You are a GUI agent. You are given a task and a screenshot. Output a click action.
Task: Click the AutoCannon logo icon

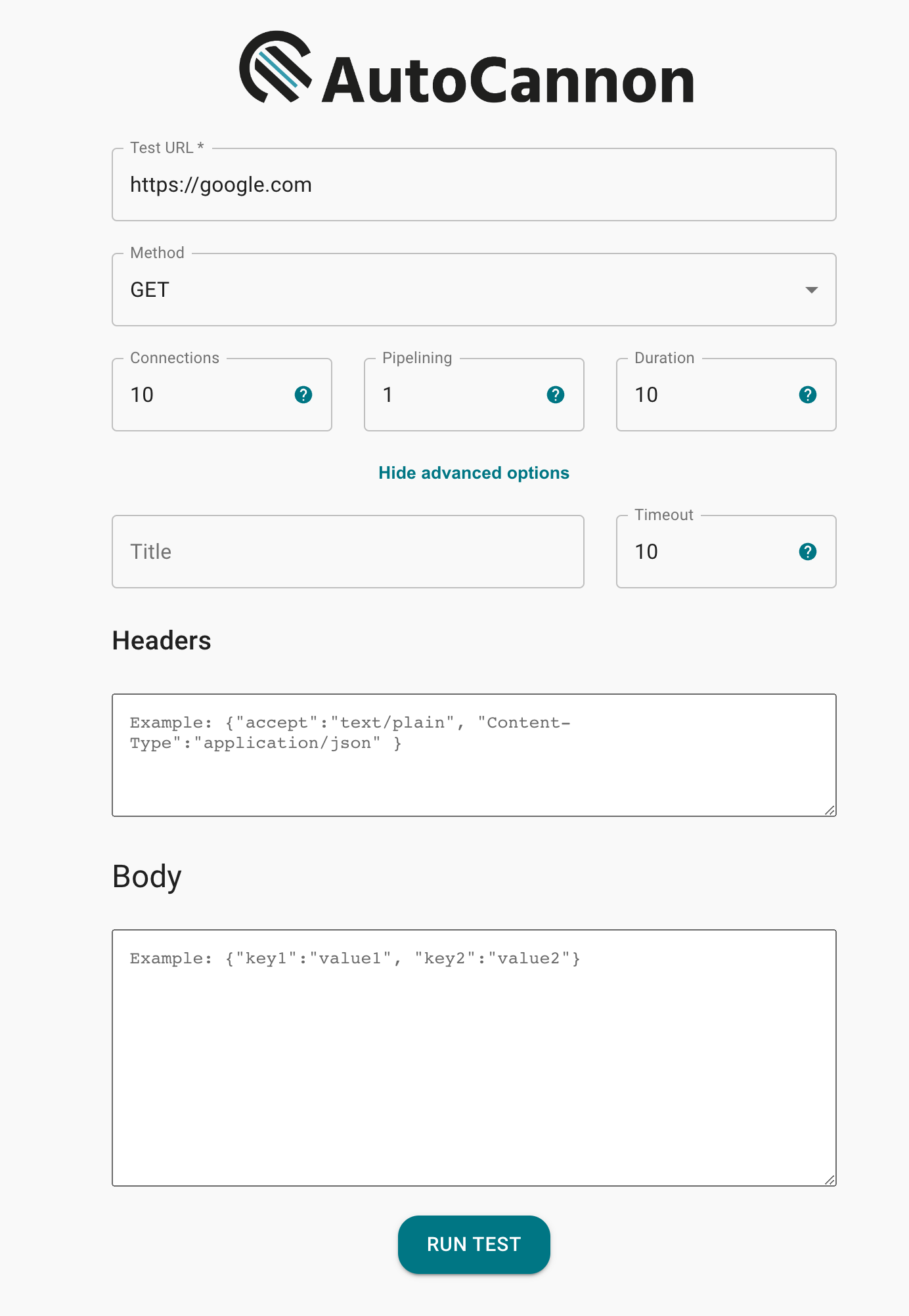(x=275, y=66)
